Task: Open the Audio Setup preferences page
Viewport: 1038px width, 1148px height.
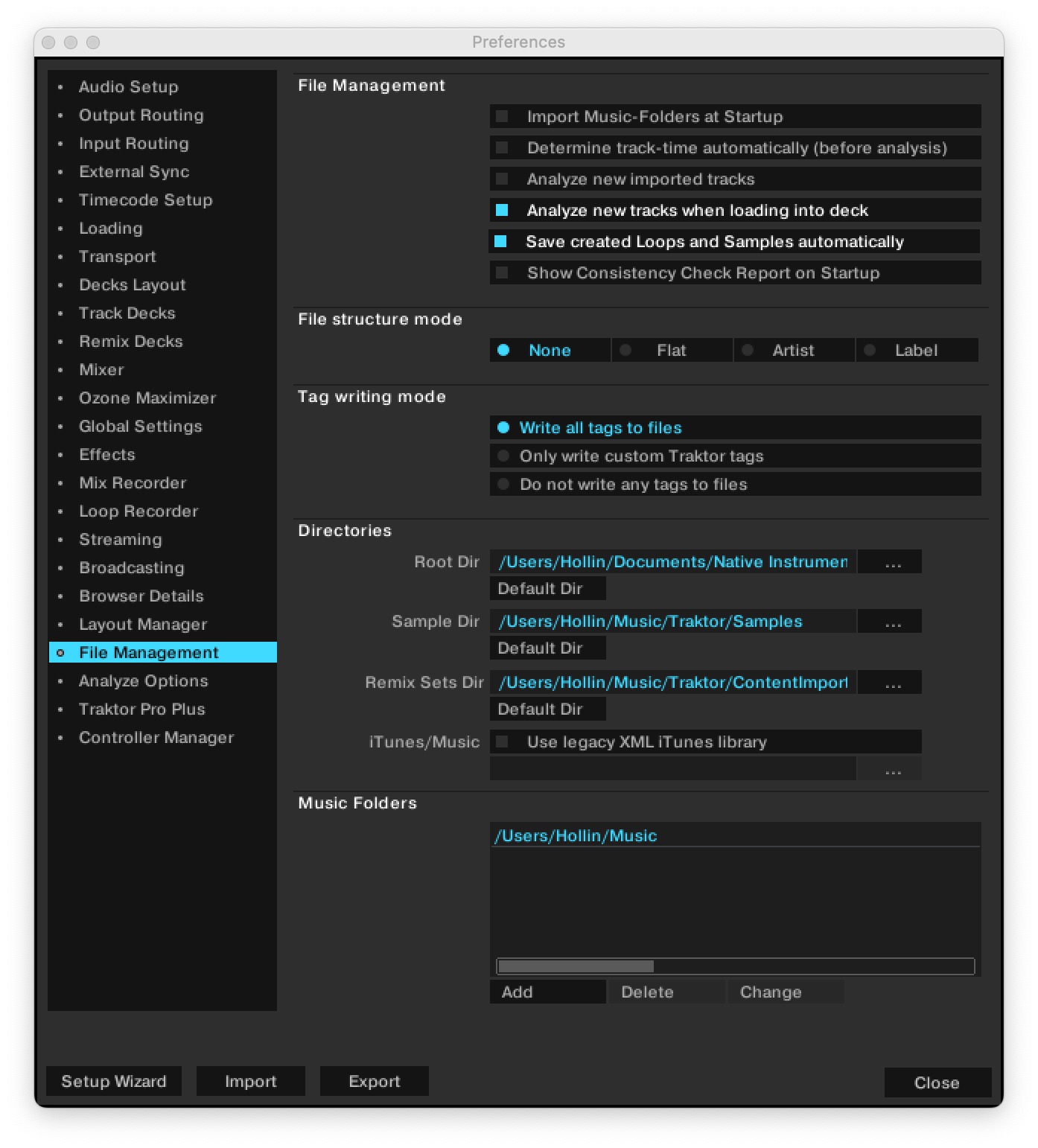Action: pos(128,87)
